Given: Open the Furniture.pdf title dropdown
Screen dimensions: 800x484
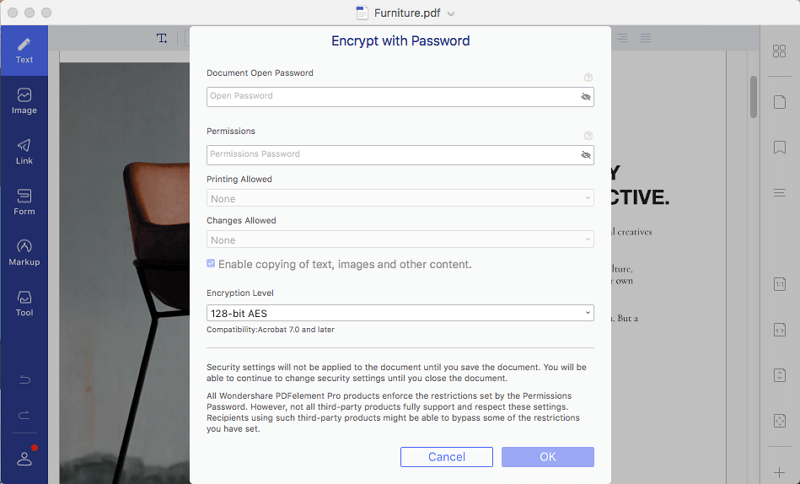Looking at the screenshot, I should (451, 13).
